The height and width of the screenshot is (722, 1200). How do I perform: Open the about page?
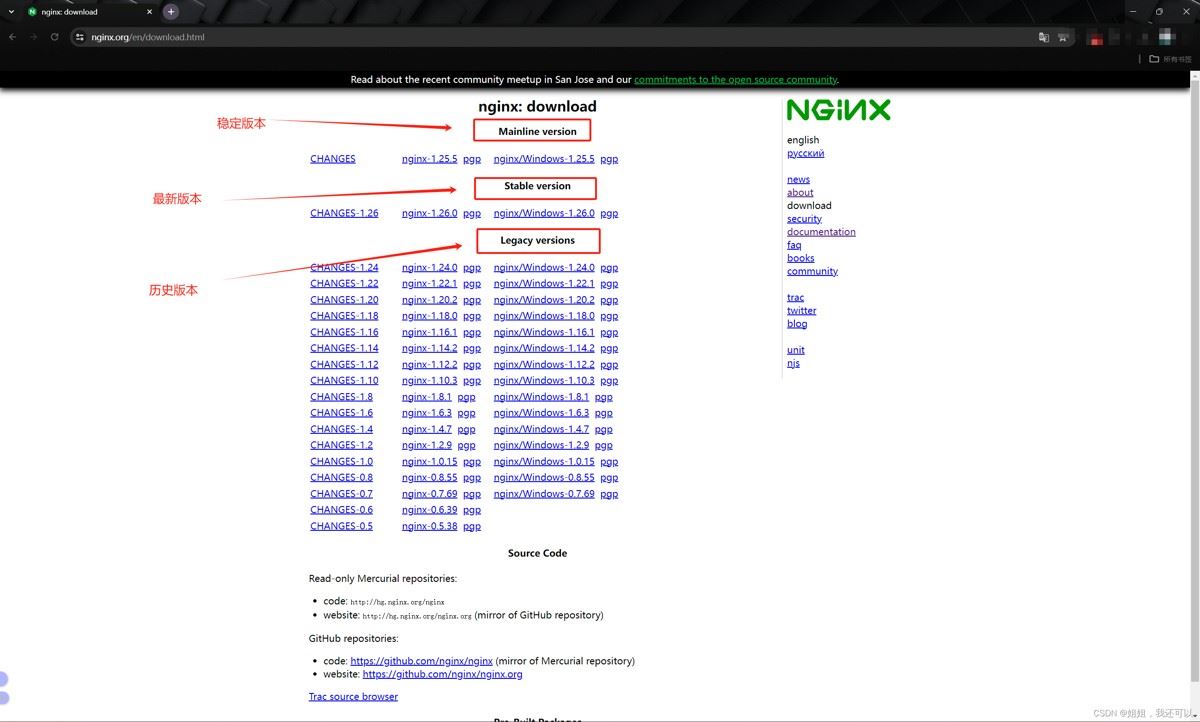point(800,193)
